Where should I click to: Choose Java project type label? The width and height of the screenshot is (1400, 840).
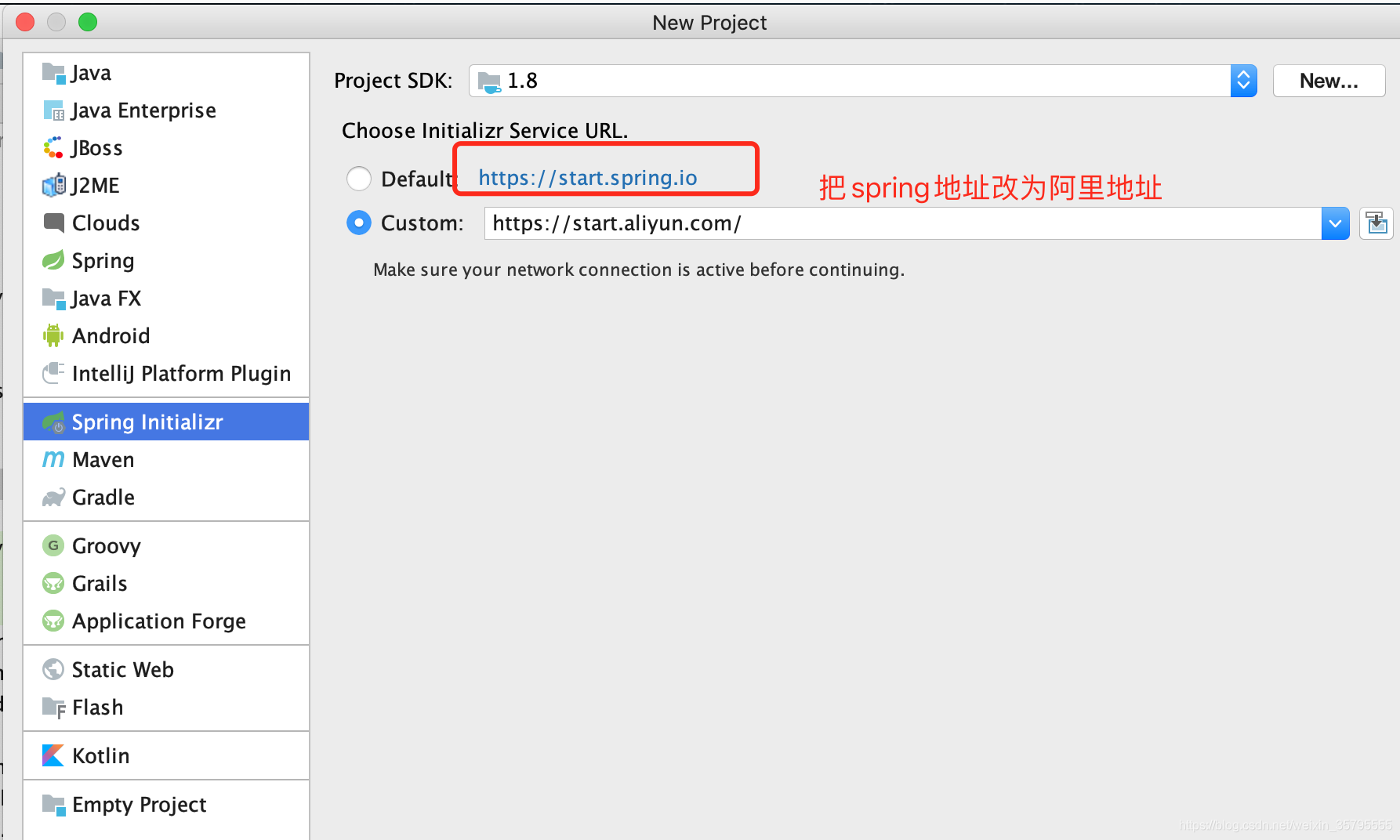91,73
